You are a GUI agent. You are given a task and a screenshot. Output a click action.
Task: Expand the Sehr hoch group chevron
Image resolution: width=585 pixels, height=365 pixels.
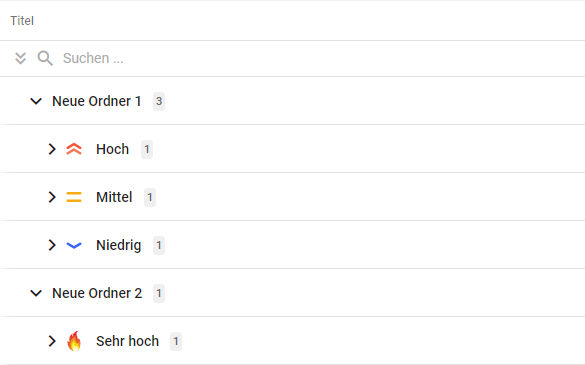(52, 341)
